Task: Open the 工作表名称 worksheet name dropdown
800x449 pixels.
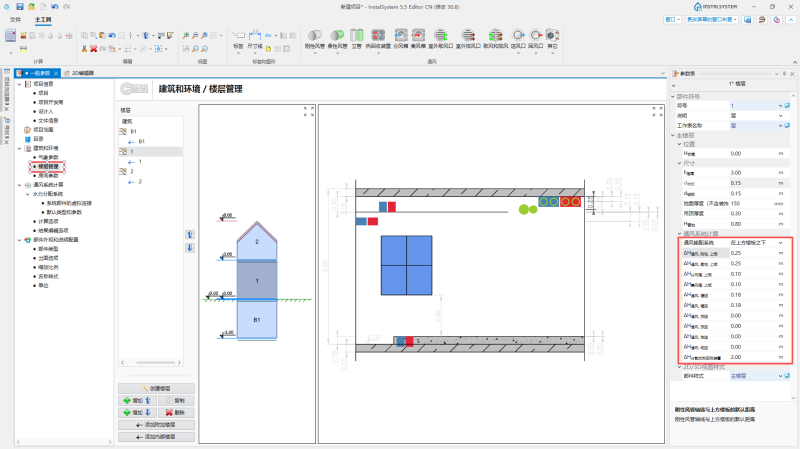Action: (x=780, y=126)
